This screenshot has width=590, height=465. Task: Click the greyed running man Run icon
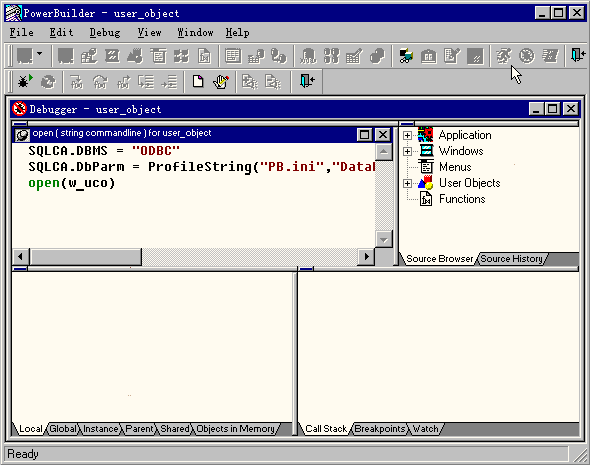point(504,56)
